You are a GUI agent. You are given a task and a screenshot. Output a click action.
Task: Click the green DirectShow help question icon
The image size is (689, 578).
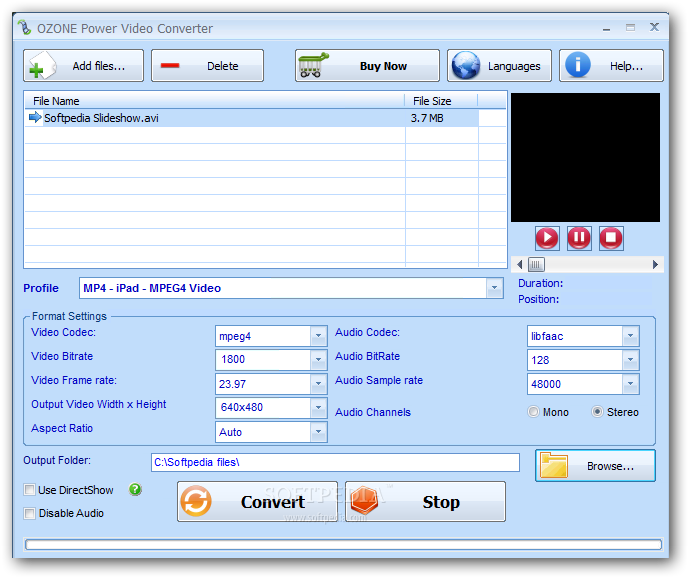click(x=135, y=489)
